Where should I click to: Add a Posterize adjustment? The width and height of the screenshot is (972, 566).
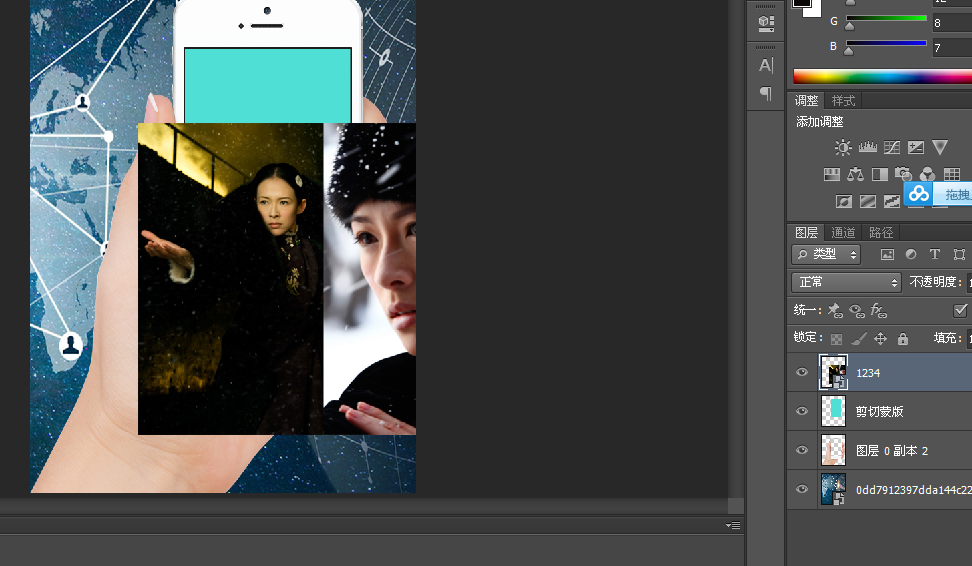(868, 201)
